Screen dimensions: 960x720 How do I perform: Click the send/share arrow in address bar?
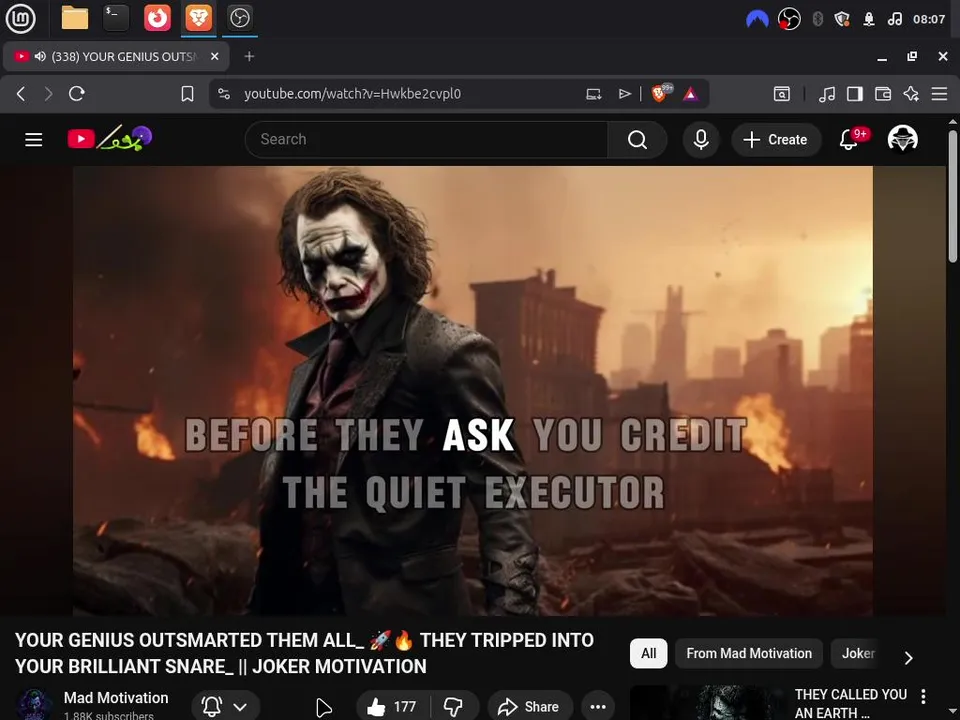[x=624, y=94]
